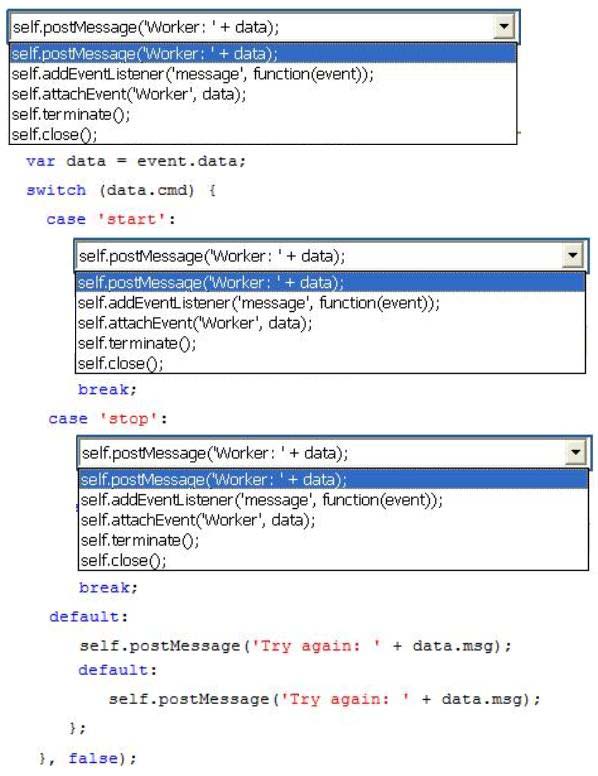
Task: Open the first dropdown arrow at top
Action: coord(503,26)
